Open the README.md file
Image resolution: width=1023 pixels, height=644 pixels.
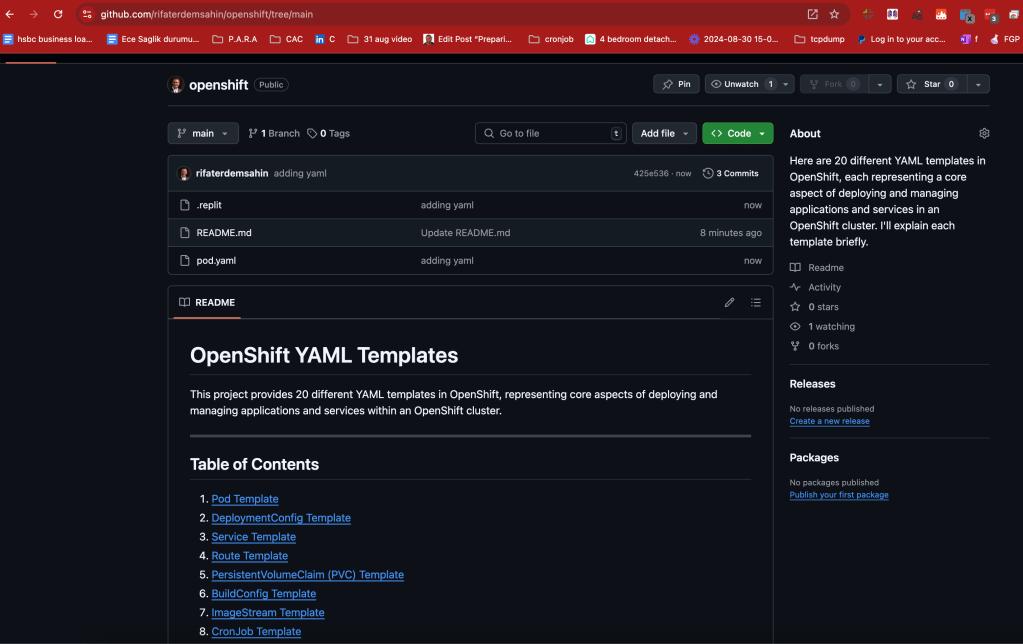[x=224, y=232]
